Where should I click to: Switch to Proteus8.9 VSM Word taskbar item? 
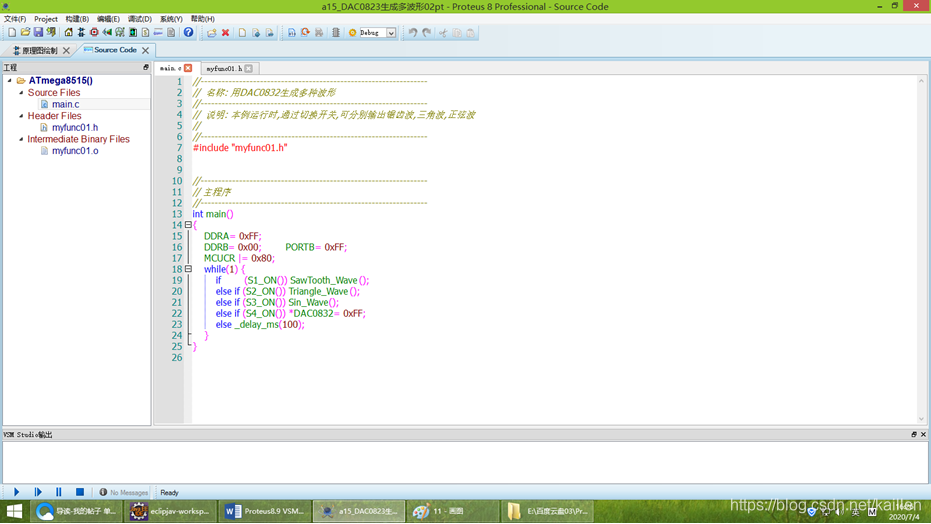[x=265, y=511]
